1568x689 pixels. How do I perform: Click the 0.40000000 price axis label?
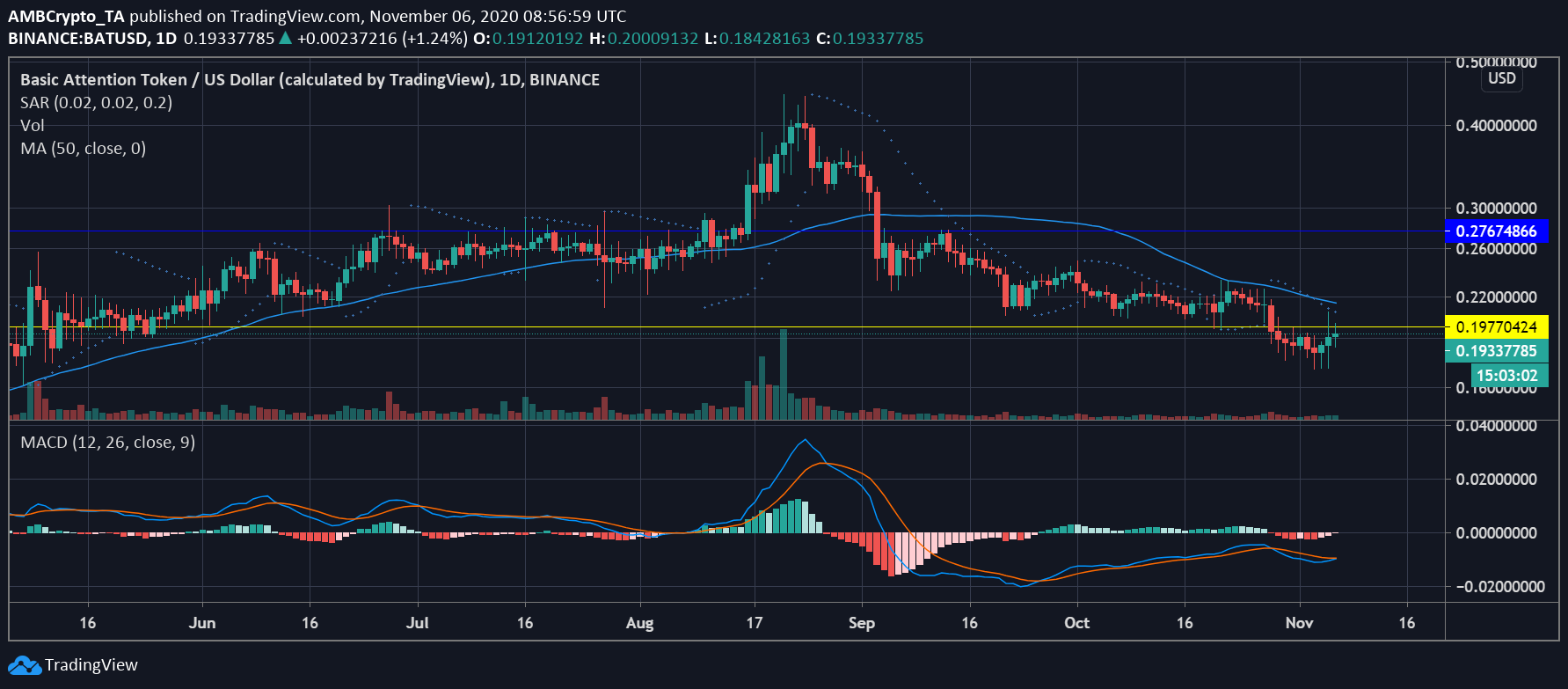(1497, 126)
